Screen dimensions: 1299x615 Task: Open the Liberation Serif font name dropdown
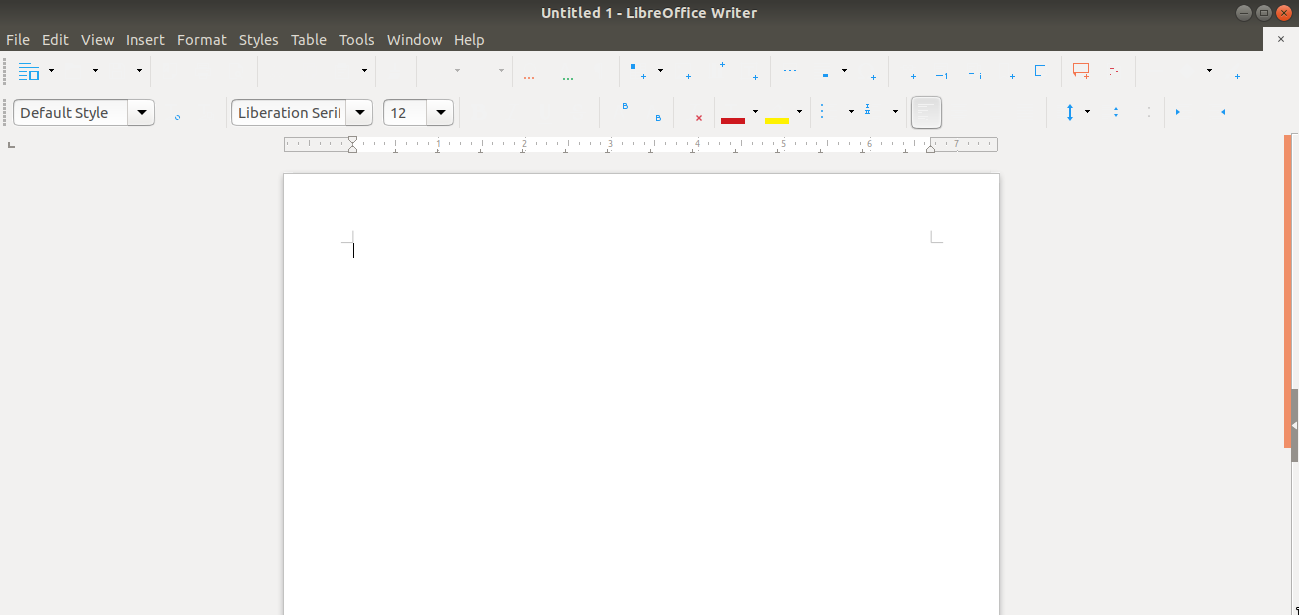[x=359, y=112]
